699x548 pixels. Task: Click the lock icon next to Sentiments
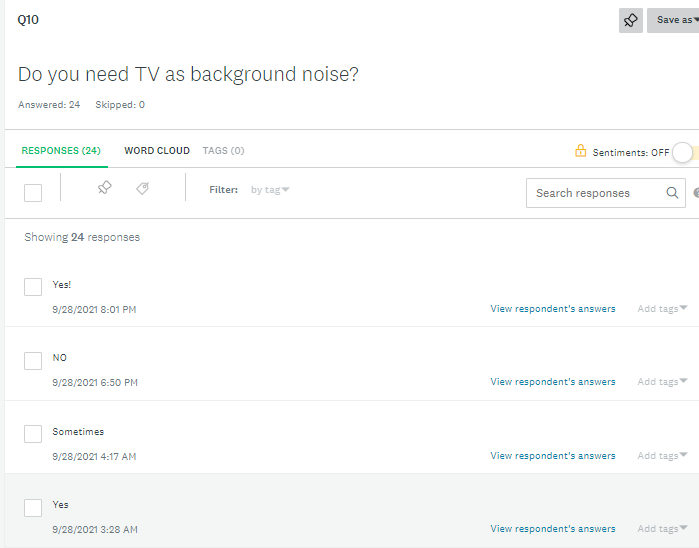point(580,151)
